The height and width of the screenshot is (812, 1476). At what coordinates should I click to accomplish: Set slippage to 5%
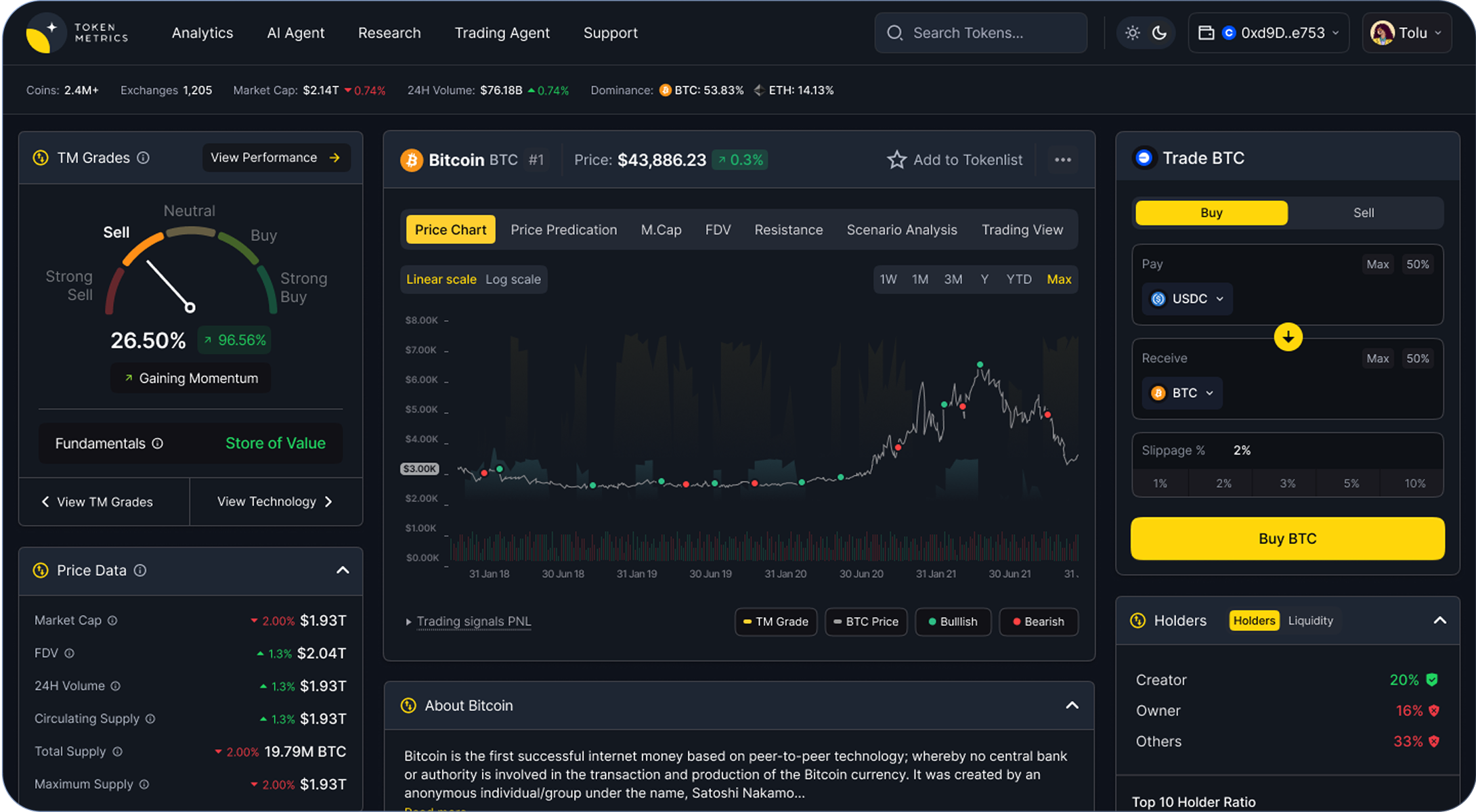click(x=1351, y=482)
